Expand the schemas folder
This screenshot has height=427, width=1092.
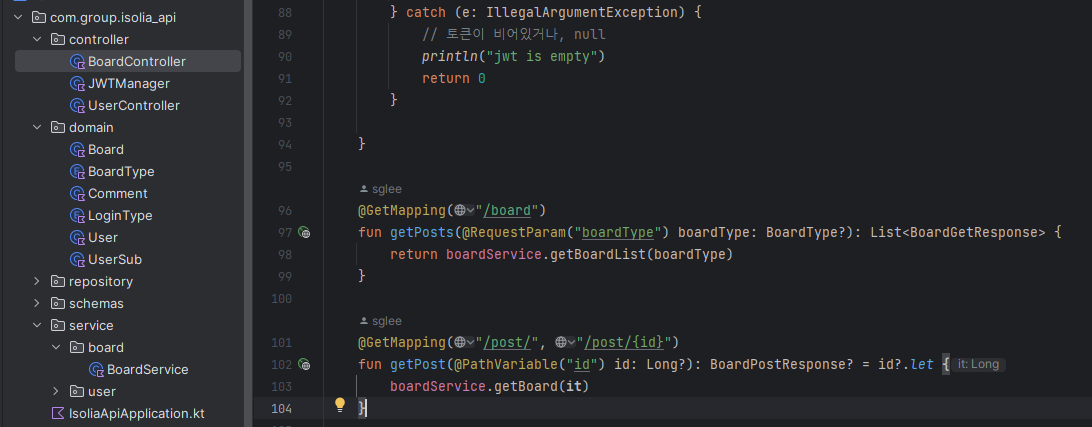tap(36, 304)
